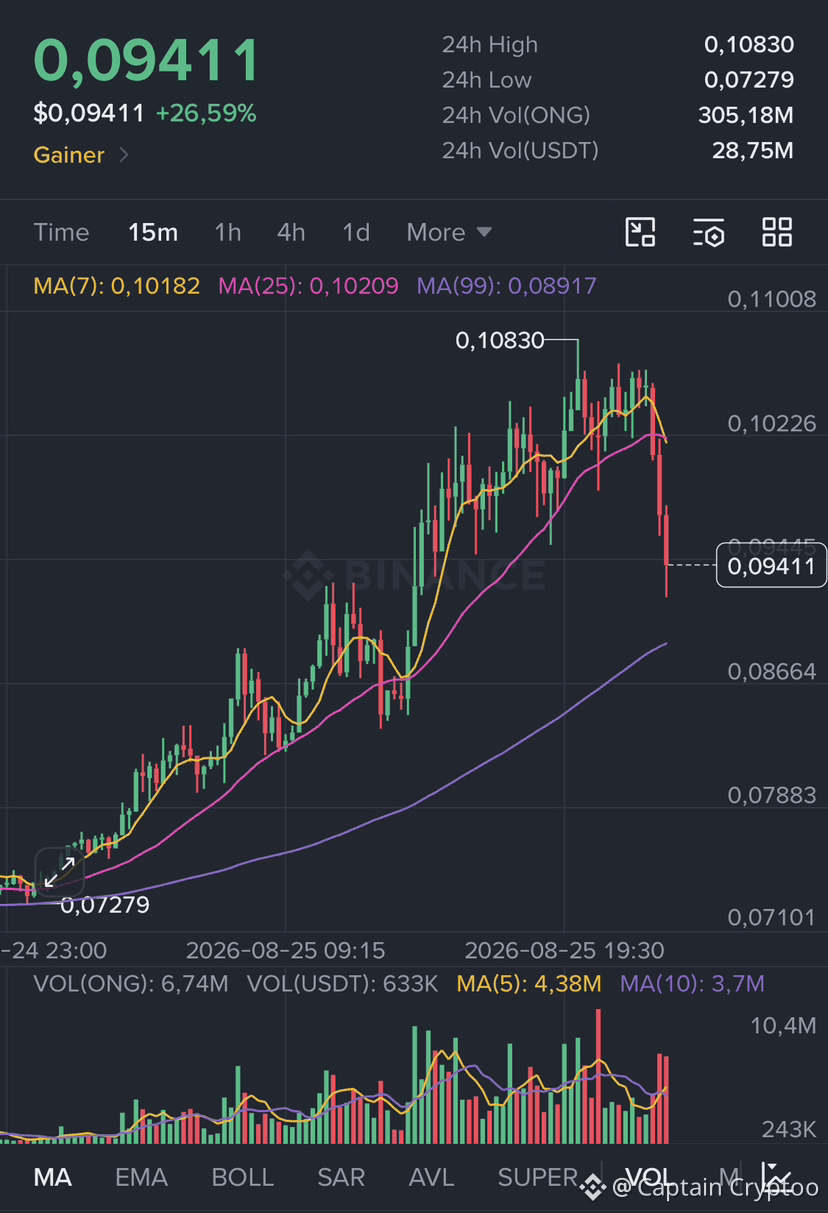Toggle the BOLL indicator

point(242,1177)
